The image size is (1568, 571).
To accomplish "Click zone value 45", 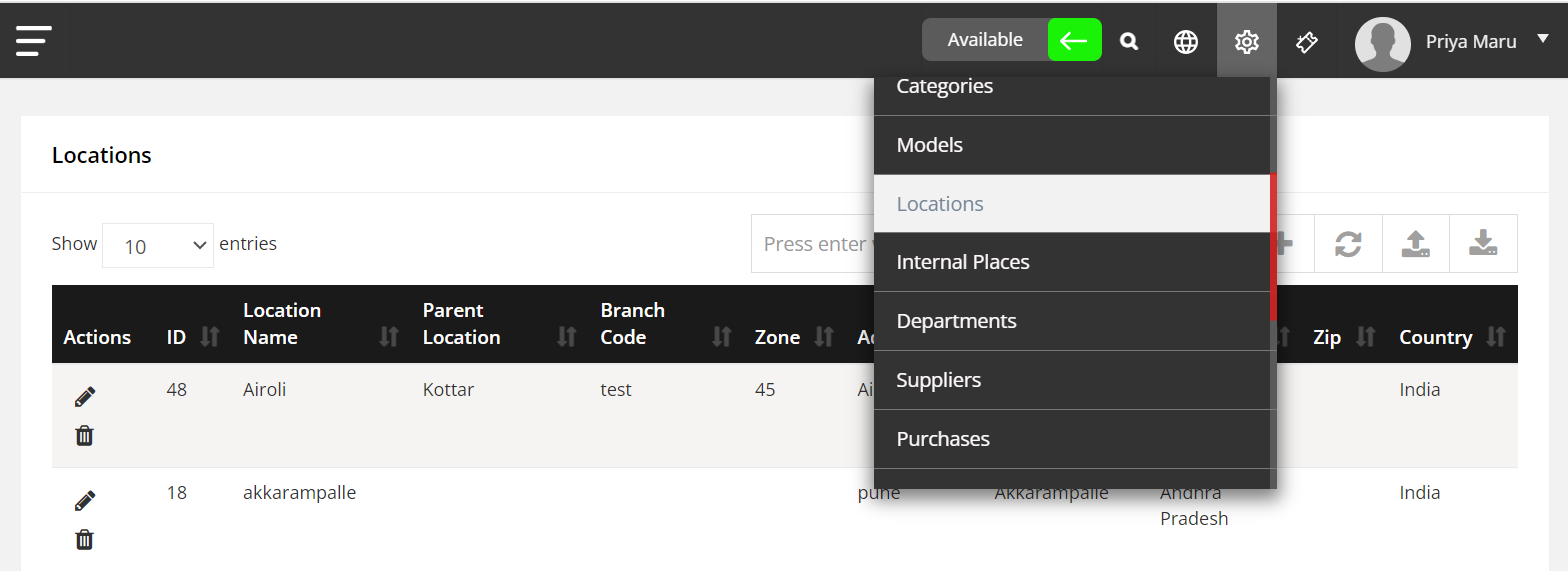I will click(x=765, y=390).
